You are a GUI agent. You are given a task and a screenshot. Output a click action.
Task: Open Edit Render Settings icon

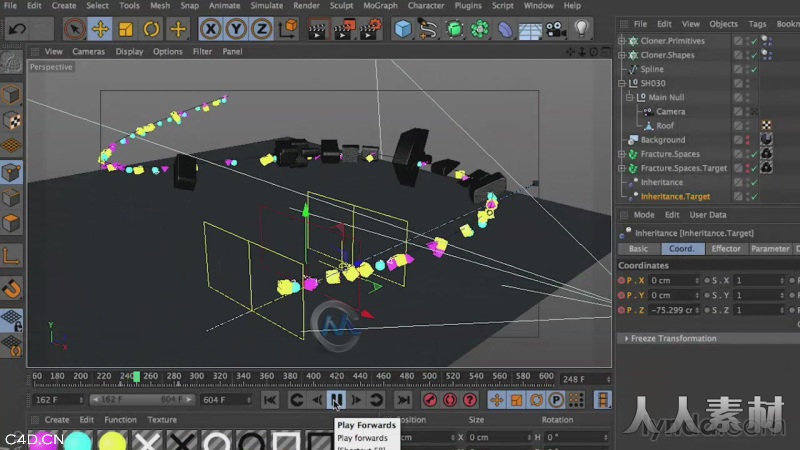click(370, 29)
